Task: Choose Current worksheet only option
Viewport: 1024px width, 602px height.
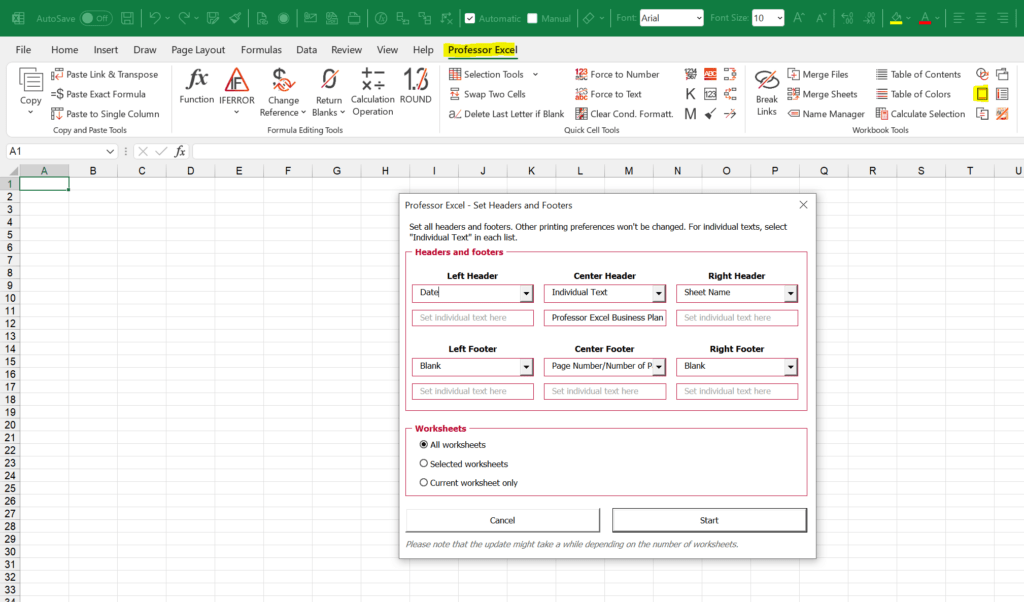Action: 423,481
